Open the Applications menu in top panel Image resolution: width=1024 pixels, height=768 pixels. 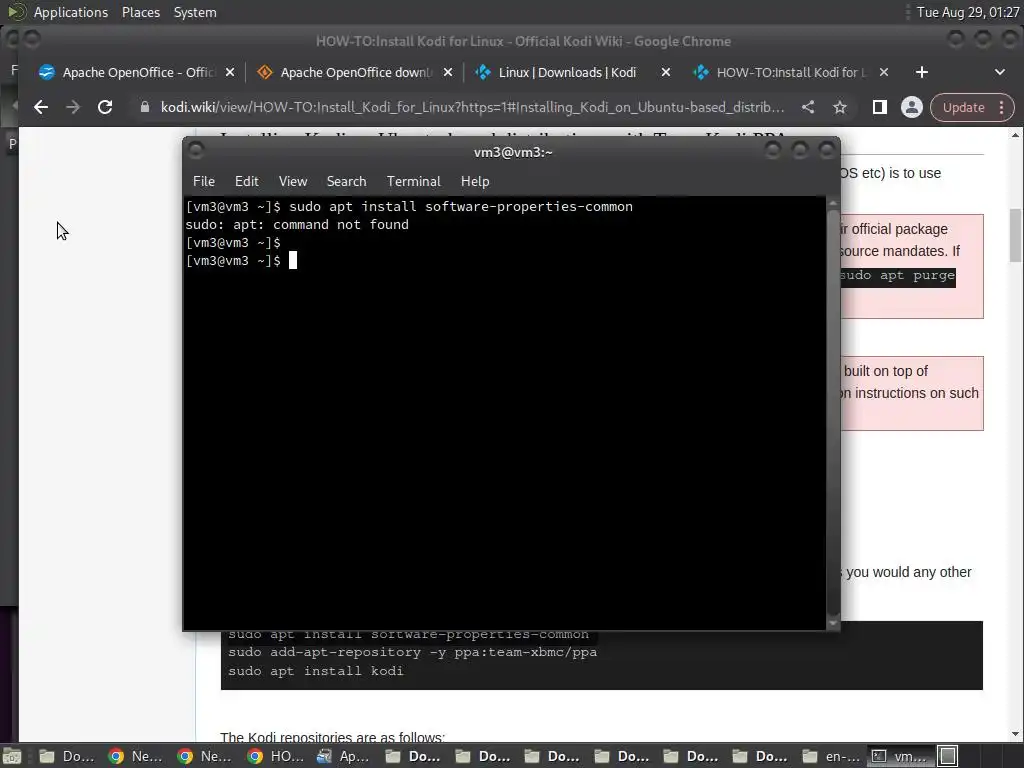pyautogui.click(x=71, y=12)
